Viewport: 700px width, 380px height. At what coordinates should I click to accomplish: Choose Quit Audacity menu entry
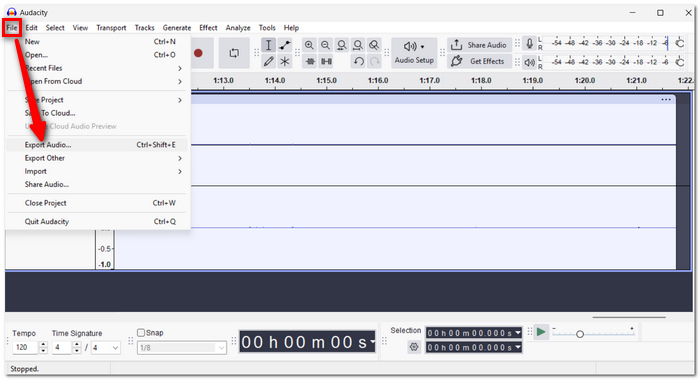tap(97, 221)
